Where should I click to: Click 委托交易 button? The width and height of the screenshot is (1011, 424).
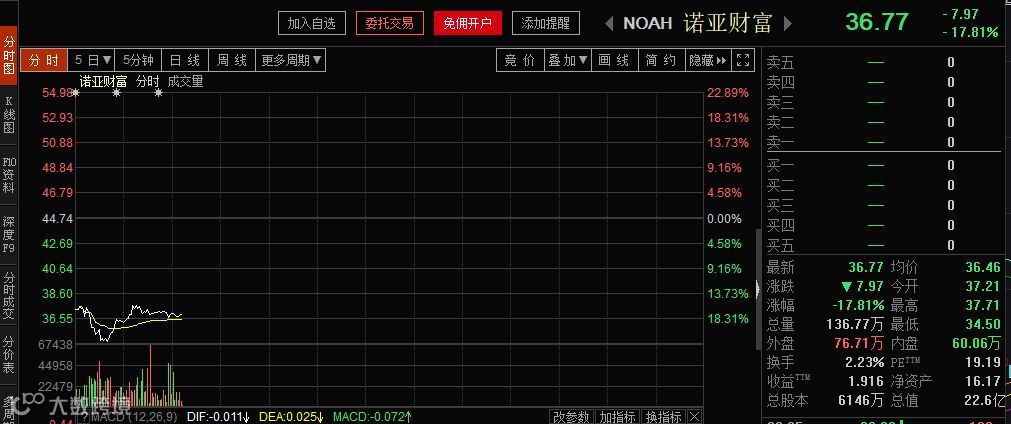coord(389,24)
